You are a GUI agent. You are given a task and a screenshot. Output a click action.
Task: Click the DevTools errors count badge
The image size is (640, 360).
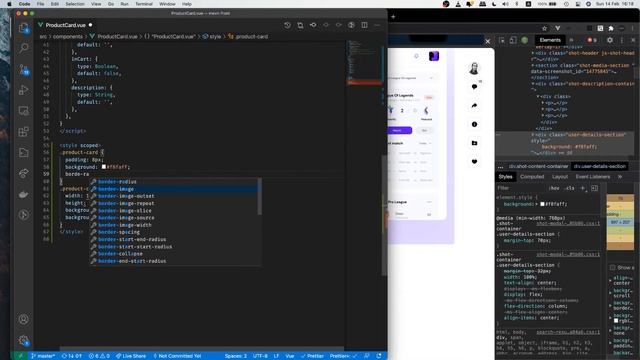591,40
